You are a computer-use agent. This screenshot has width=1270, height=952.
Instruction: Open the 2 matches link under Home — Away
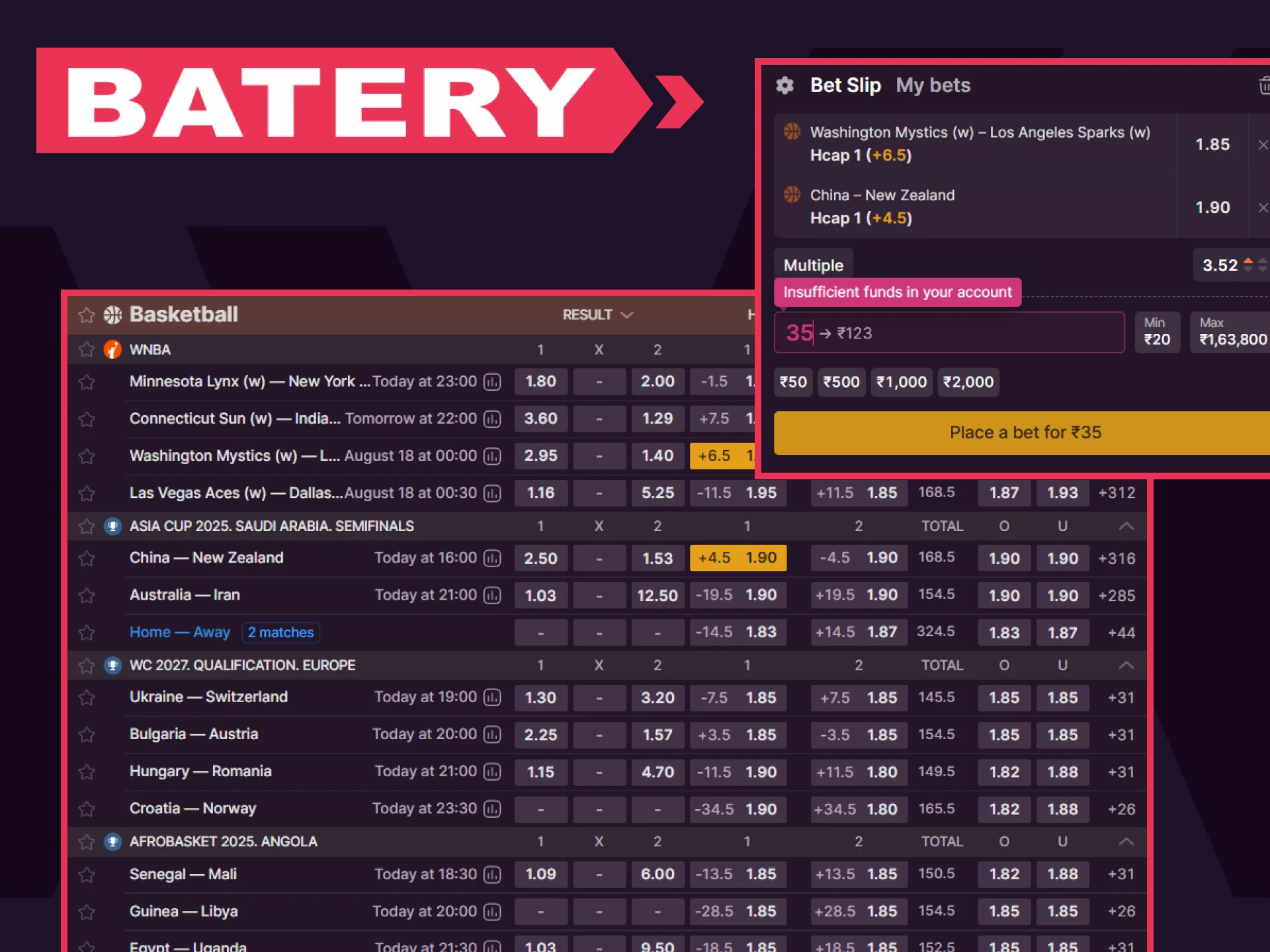pos(280,632)
